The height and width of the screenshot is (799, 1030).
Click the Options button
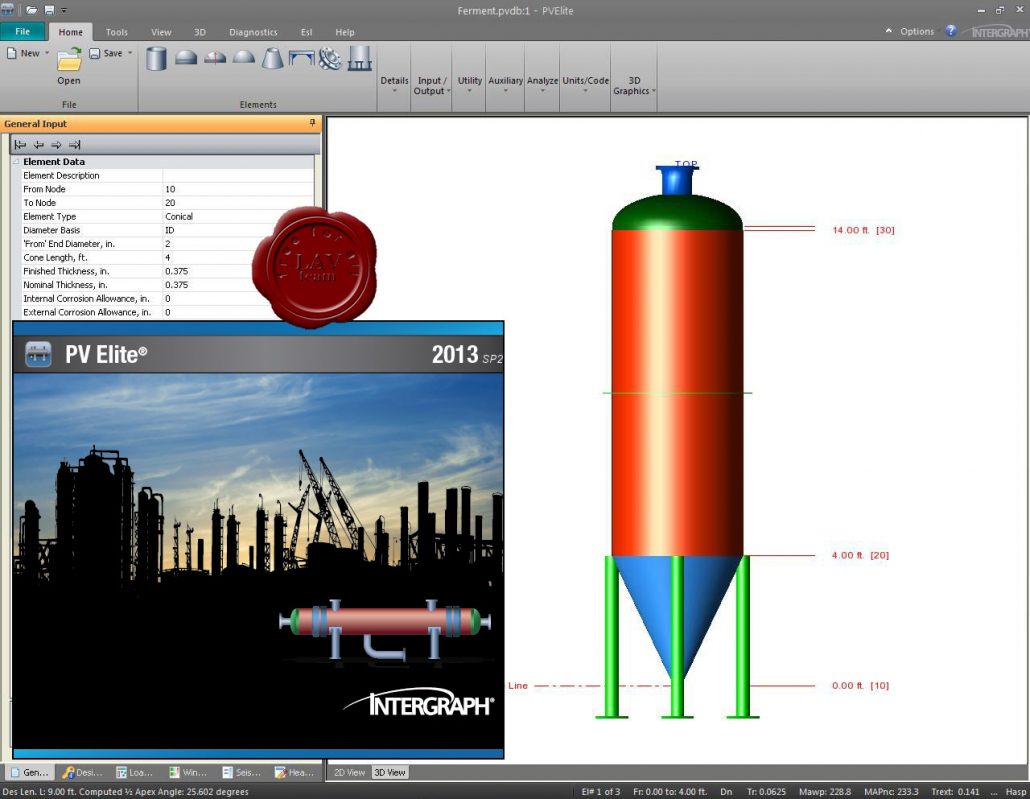pyautogui.click(x=916, y=31)
